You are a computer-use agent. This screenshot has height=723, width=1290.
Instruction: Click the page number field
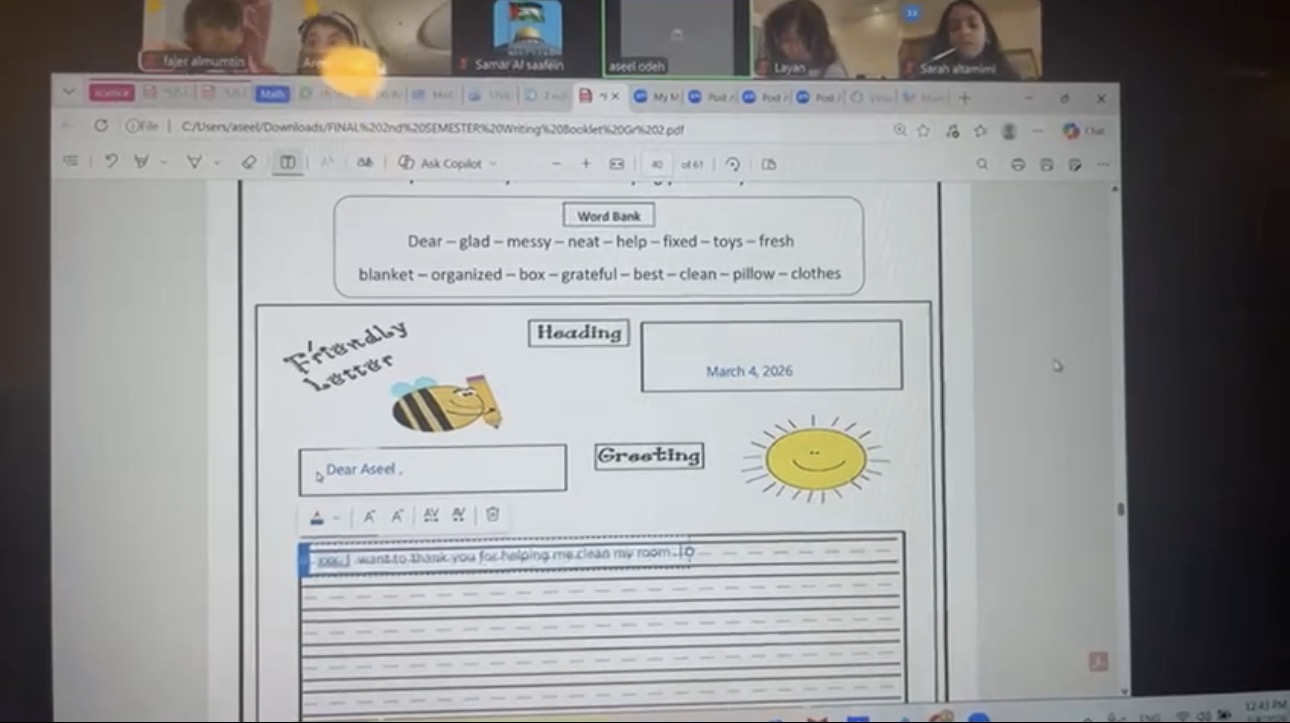tap(657, 164)
